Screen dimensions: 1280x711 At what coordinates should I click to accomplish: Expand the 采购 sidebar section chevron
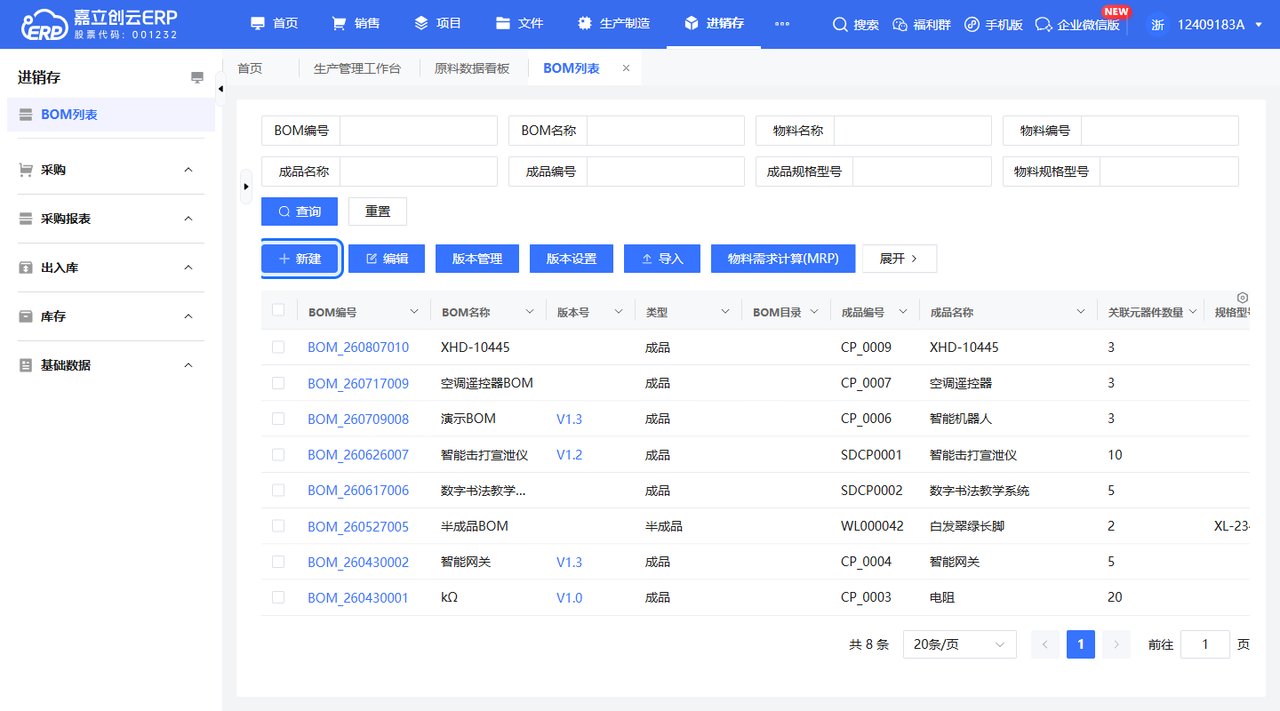188,170
